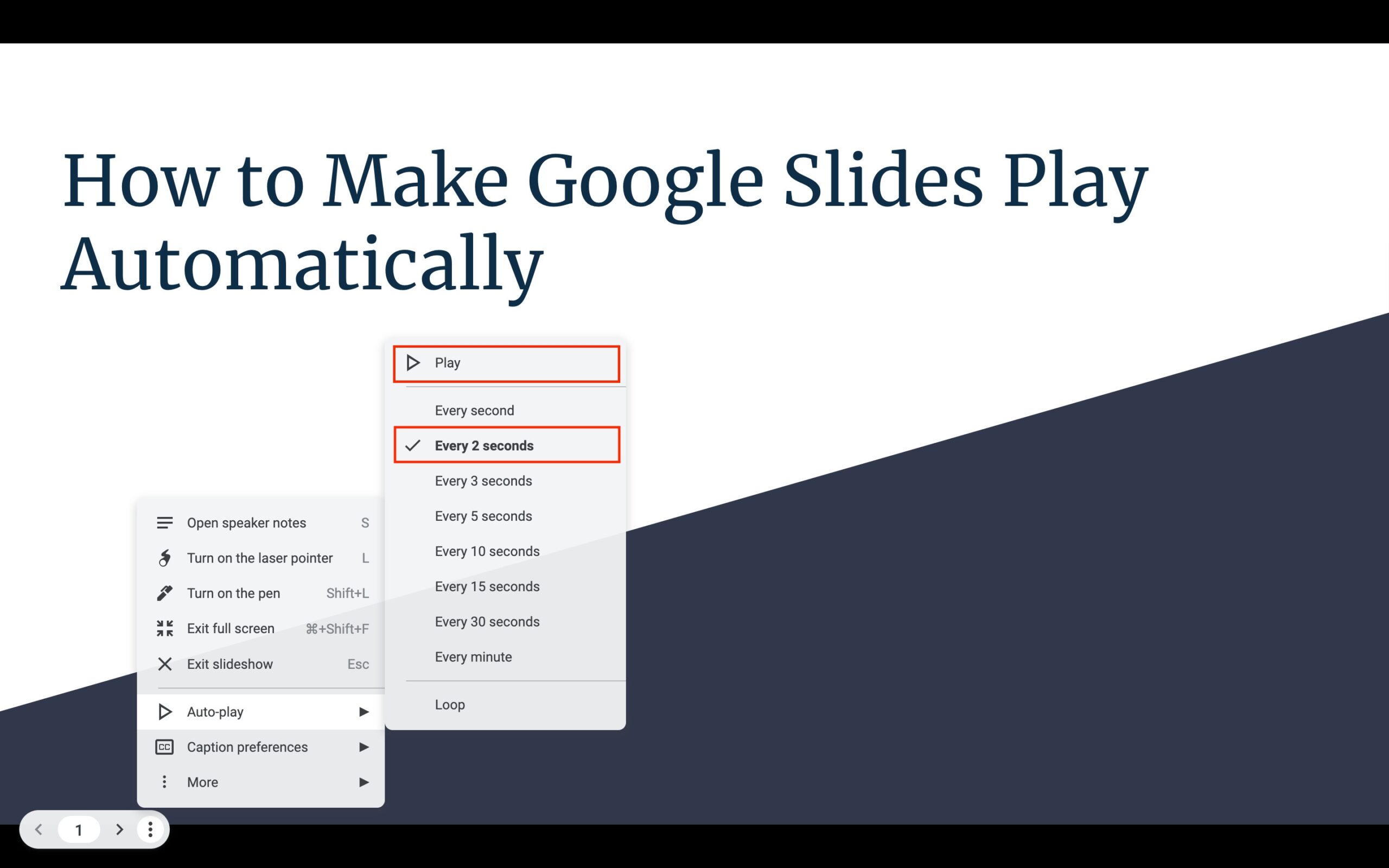Click the exit slideshow icon
1389x868 pixels.
[x=163, y=663]
